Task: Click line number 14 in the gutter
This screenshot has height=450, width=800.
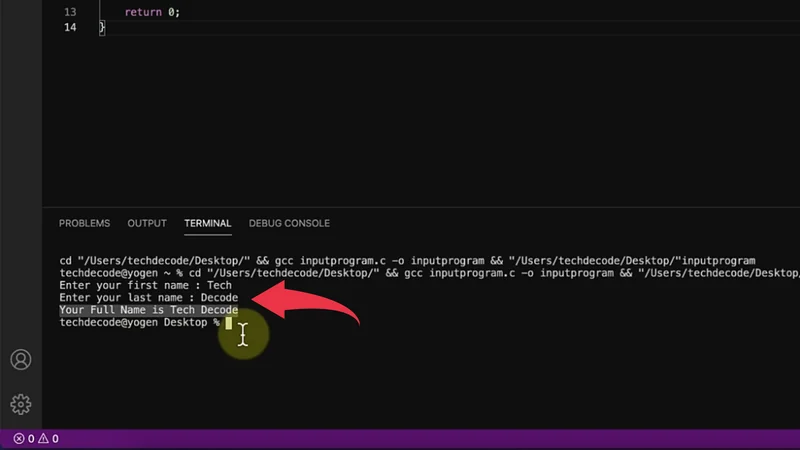Action: point(69,27)
